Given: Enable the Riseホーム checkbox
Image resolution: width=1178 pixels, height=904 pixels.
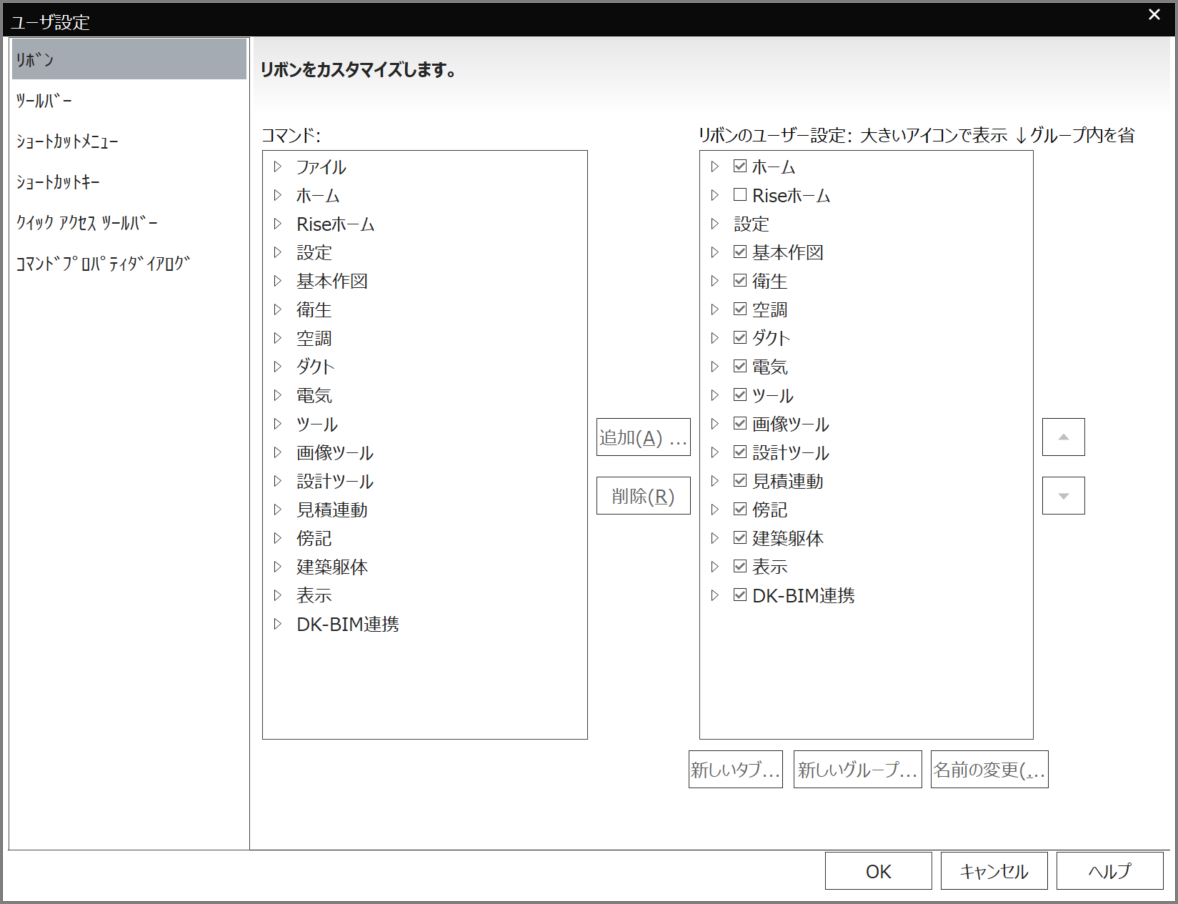Looking at the screenshot, I should pos(740,195).
